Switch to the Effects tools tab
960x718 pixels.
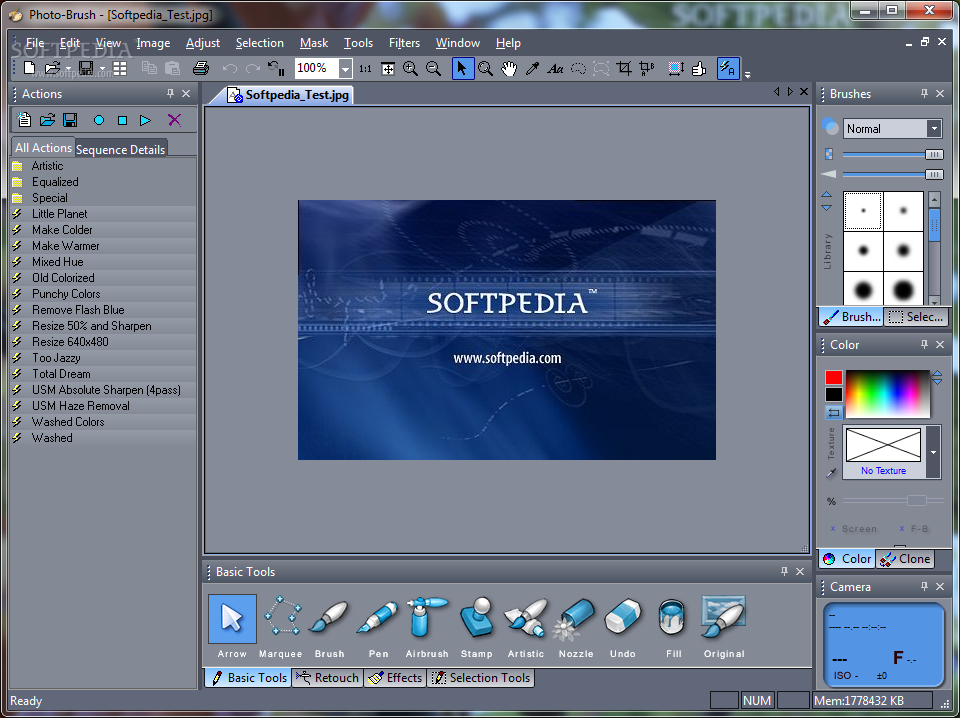[395, 678]
